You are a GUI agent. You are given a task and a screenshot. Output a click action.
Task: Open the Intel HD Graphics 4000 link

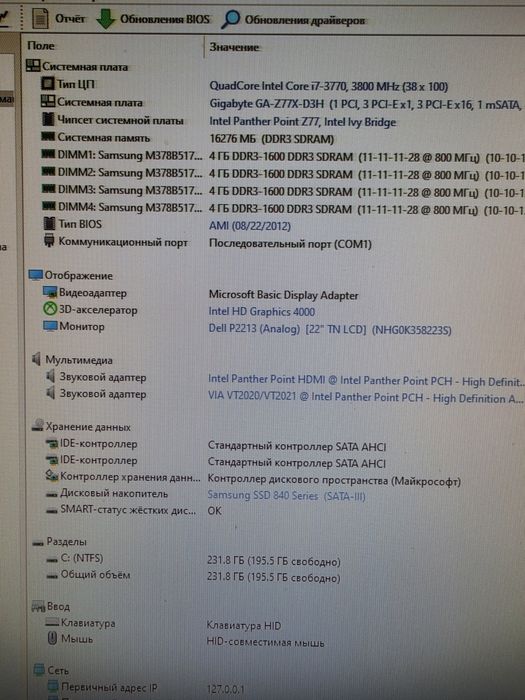tap(261, 312)
